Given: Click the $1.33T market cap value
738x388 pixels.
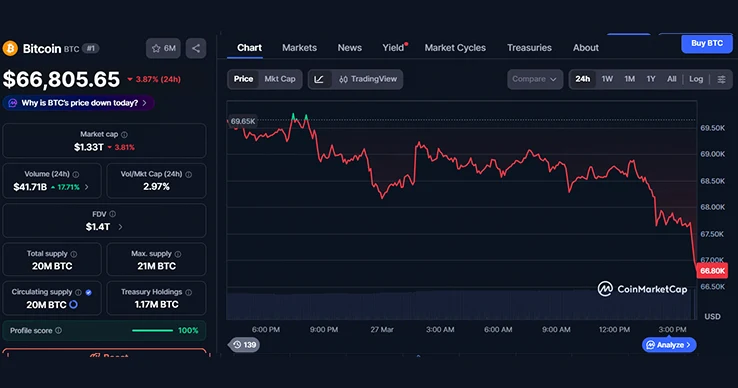Looking at the screenshot, I should point(88,147).
